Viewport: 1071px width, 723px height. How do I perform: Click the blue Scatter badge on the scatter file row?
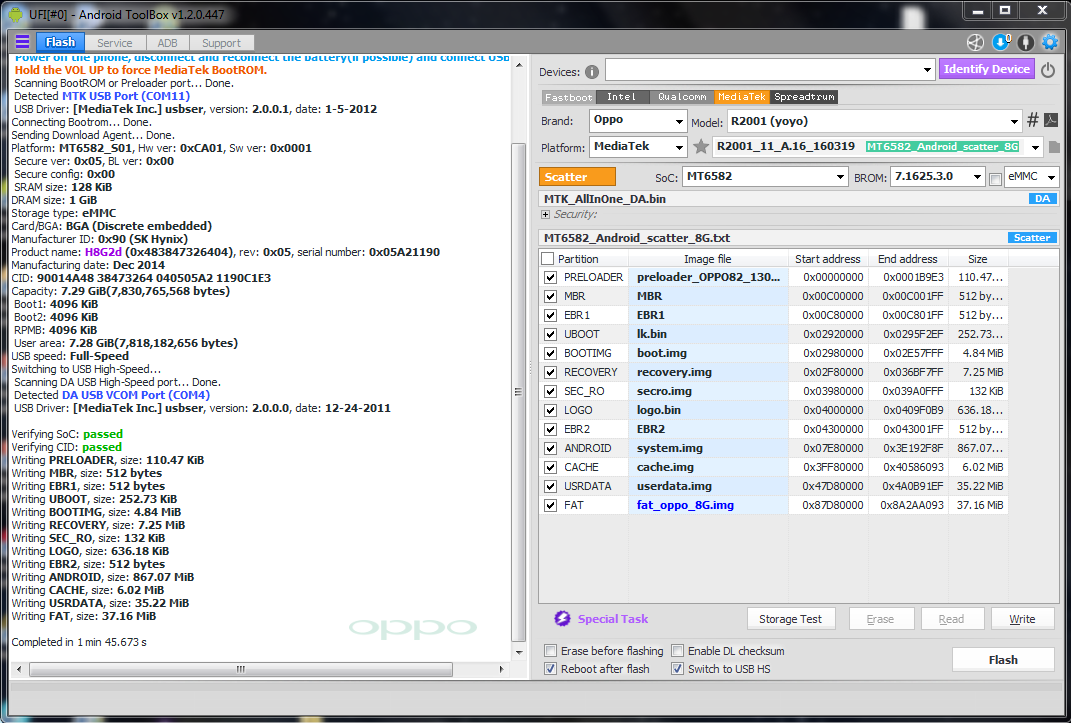[x=1031, y=238]
